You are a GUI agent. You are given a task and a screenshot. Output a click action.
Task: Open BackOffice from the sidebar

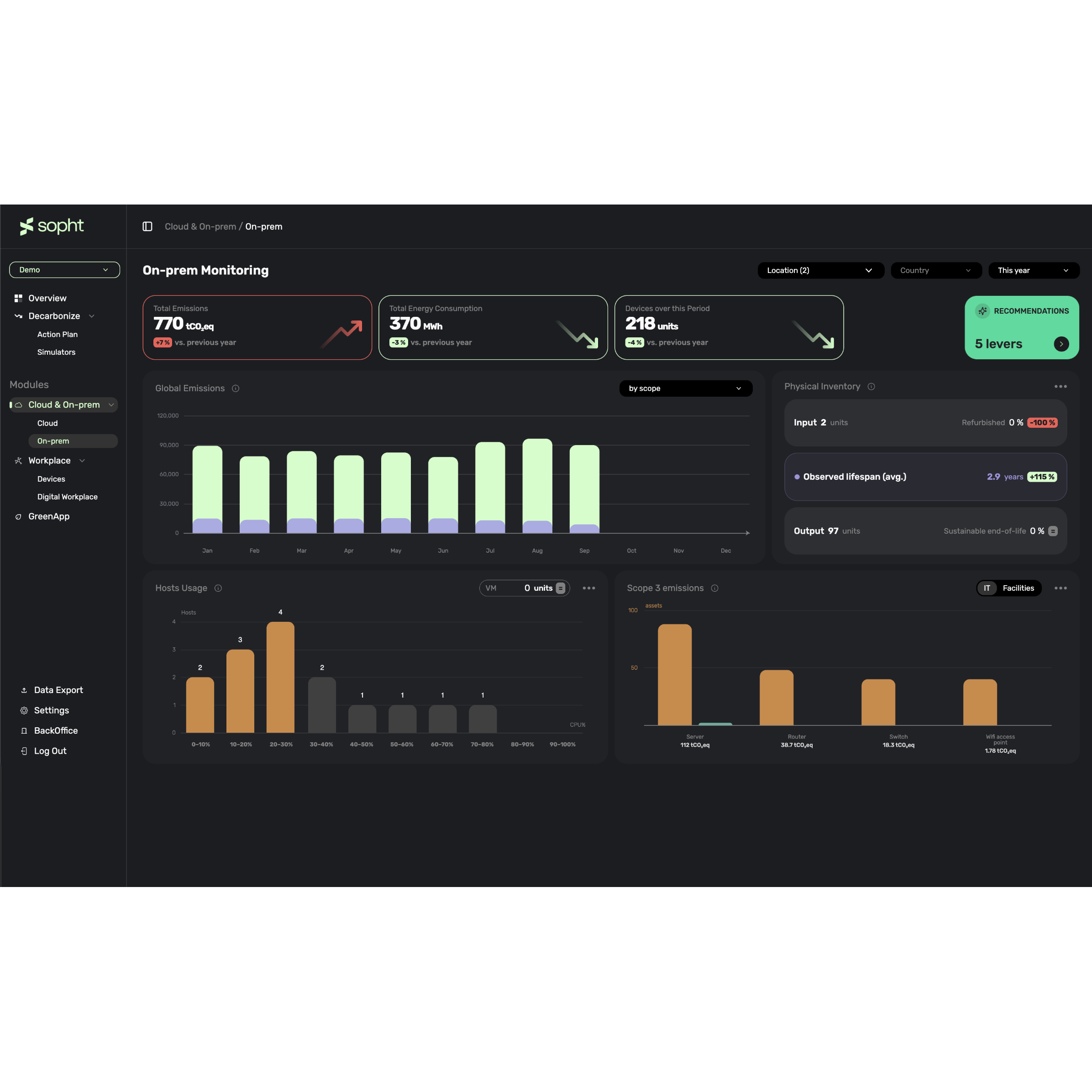(56, 731)
